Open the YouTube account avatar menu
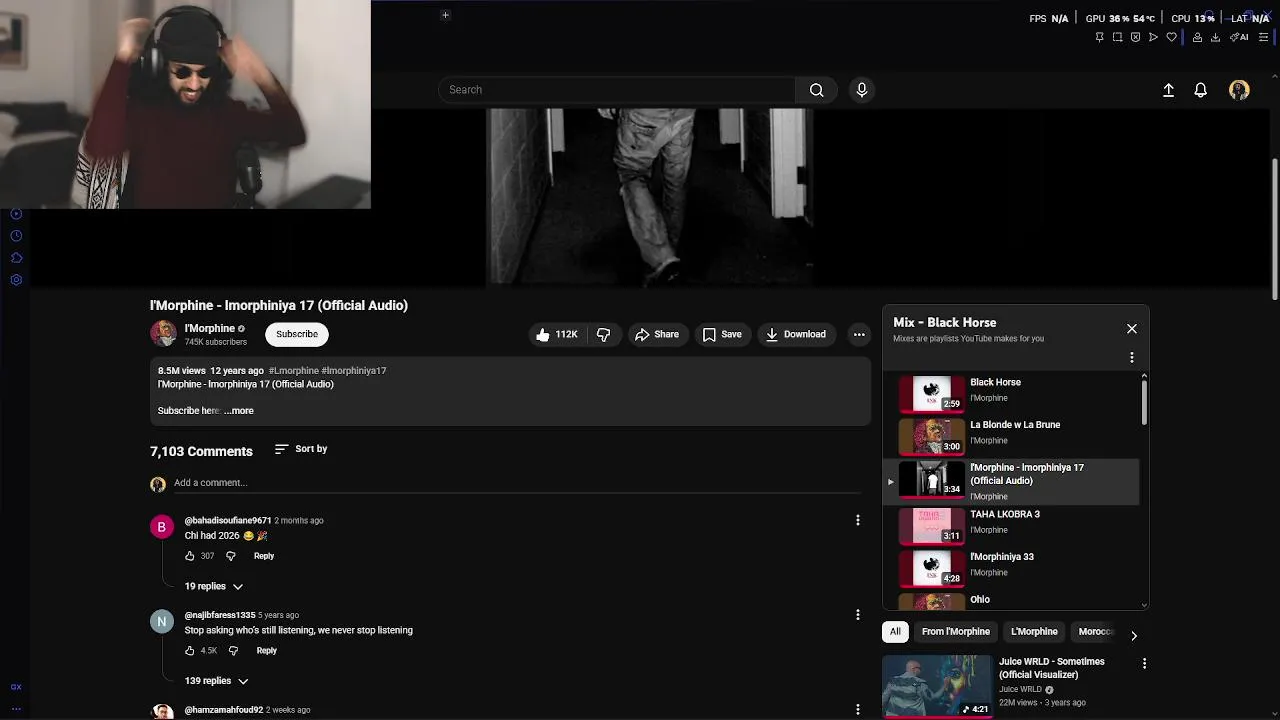Screen dimensions: 1280x720 tap(1239, 90)
